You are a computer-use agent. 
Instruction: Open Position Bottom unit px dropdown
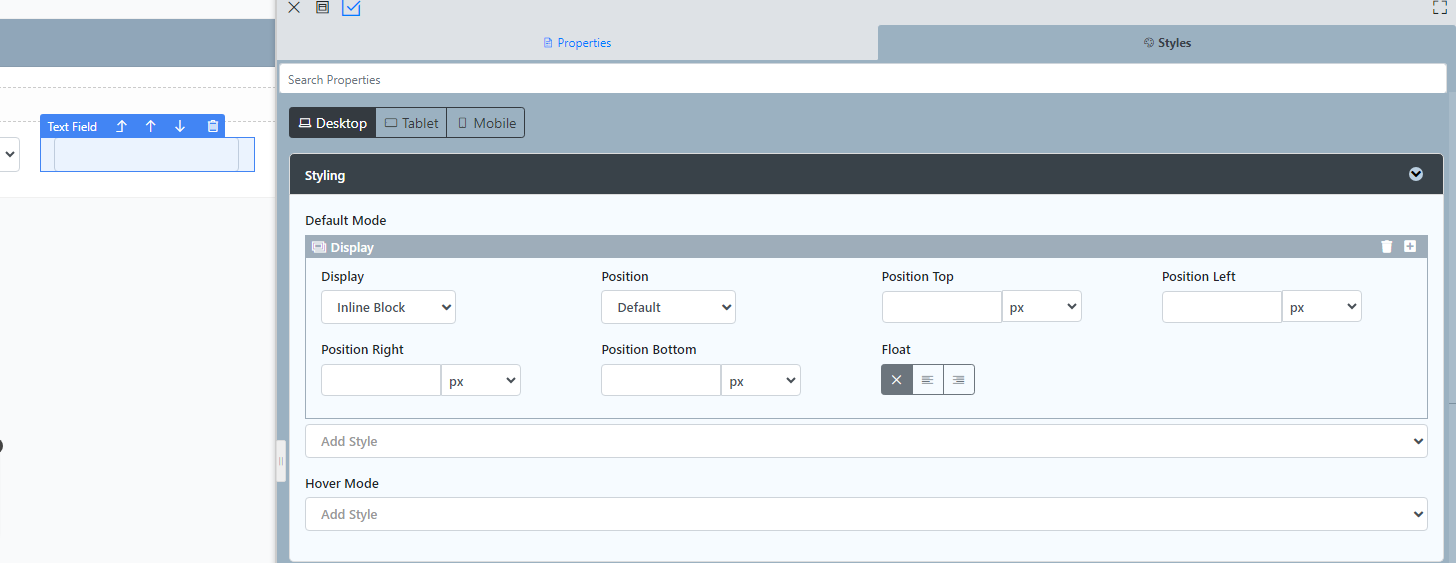(761, 380)
